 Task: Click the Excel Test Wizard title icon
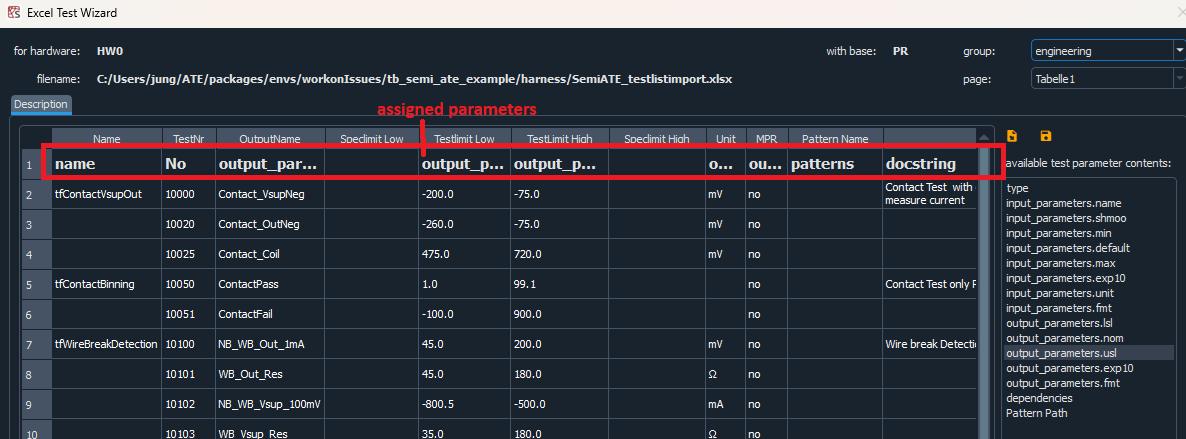tap(14, 13)
